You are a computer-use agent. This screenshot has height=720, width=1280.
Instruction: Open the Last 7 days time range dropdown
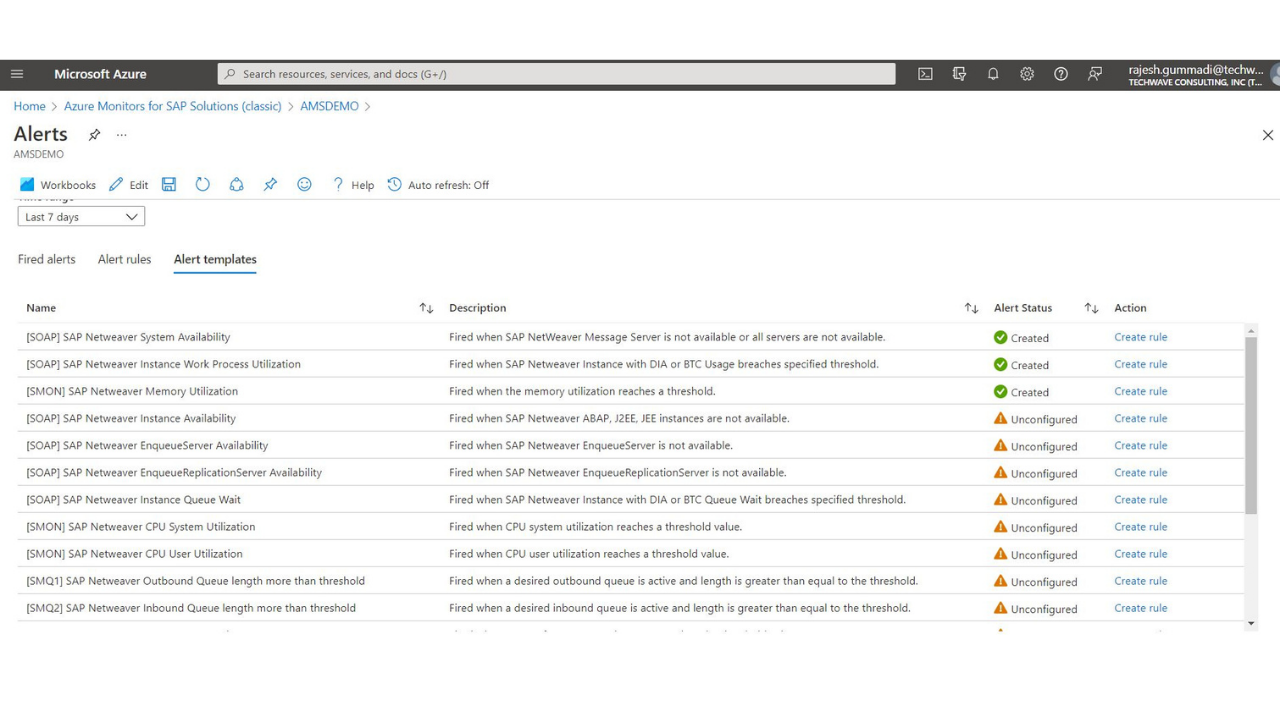(x=81, y=217)
